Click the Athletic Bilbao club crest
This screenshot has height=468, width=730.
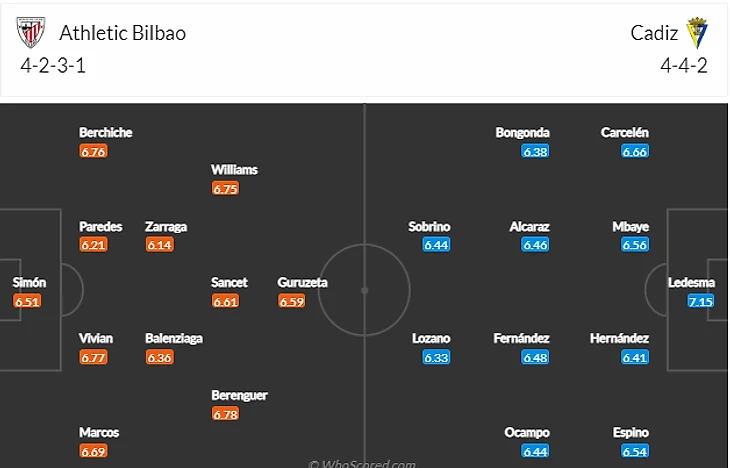[x=31, y=32]
